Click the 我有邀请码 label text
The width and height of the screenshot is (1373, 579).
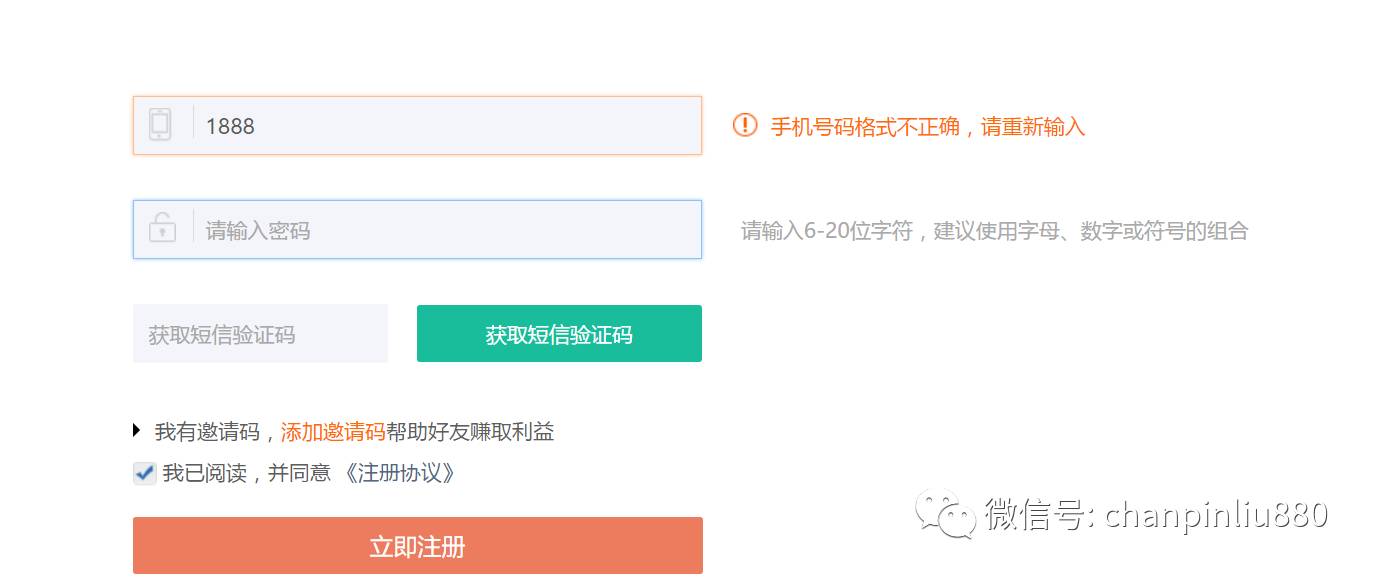(x=207, y=432)
